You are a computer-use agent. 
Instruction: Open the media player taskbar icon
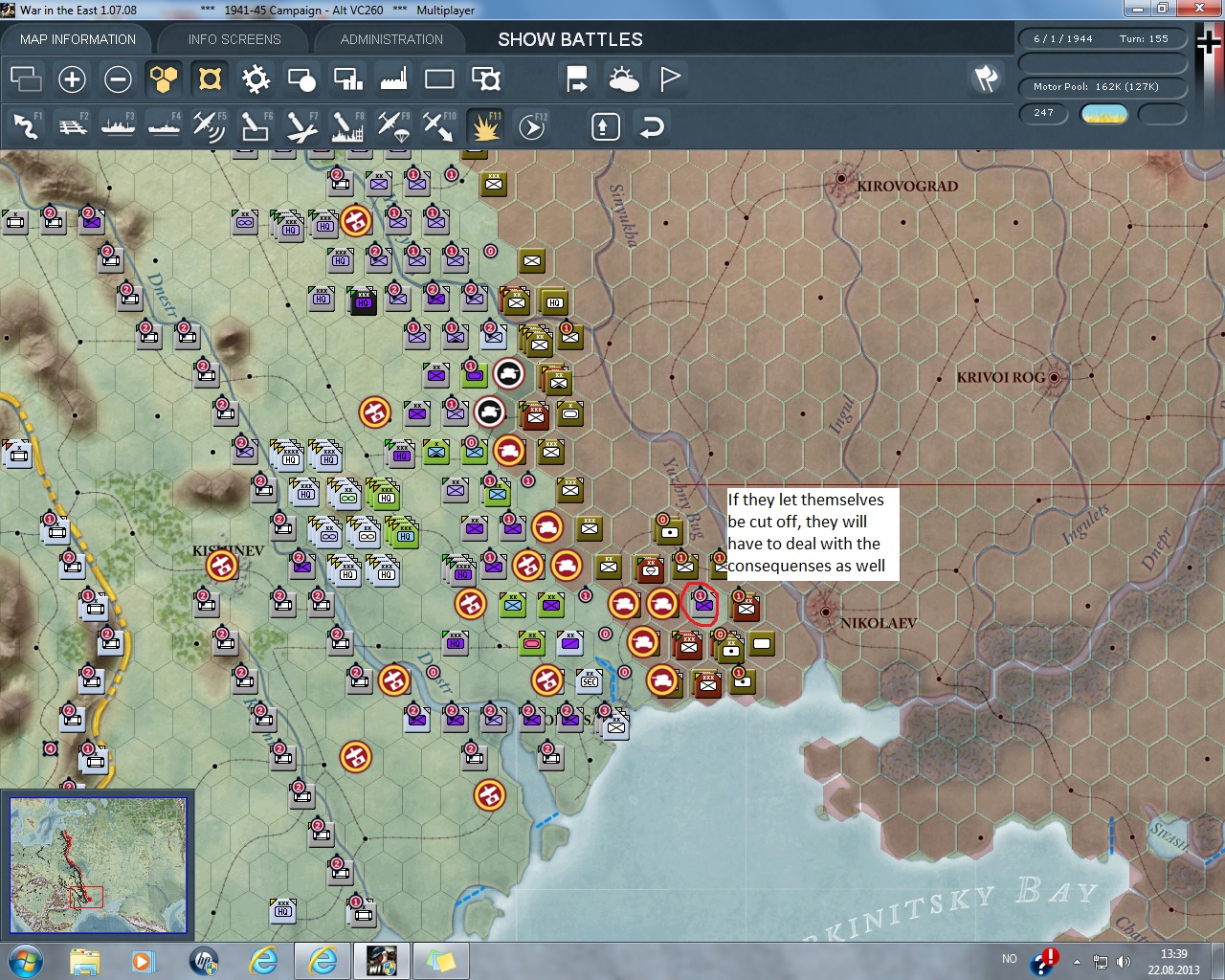tap(144, 961)
